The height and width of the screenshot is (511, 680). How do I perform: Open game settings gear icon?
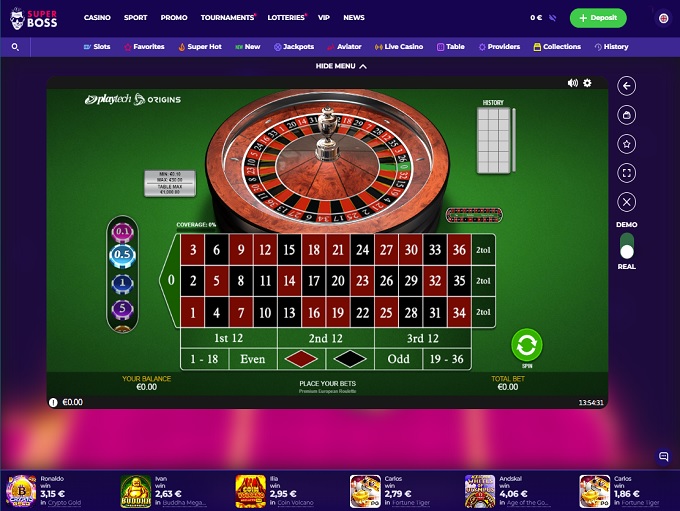pos(587,83)
